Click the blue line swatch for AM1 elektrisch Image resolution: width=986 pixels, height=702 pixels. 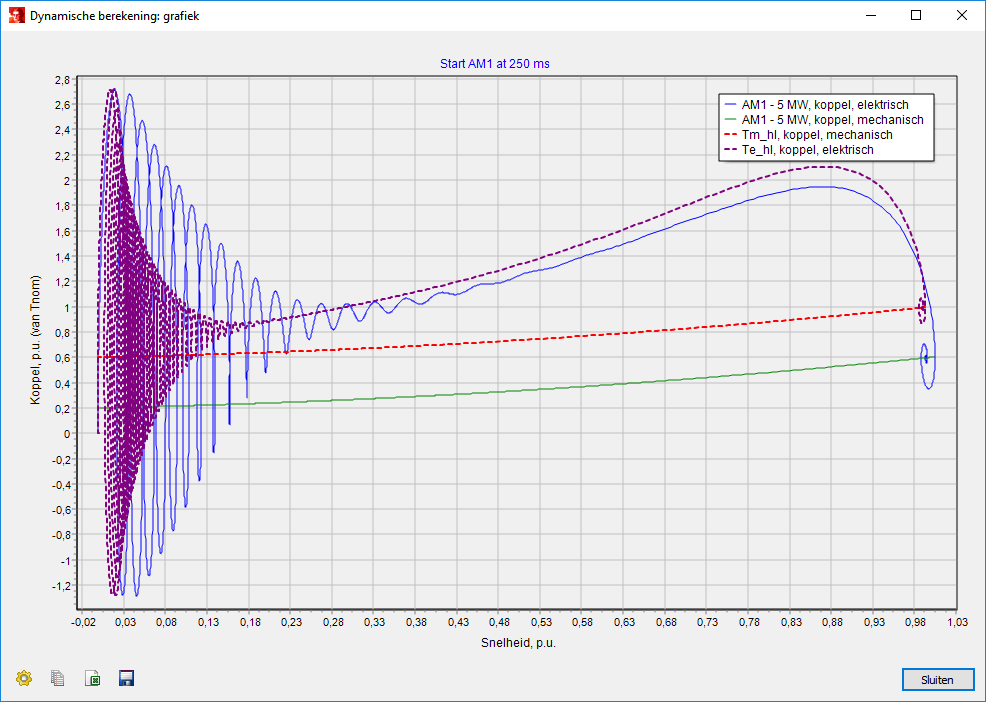click(x=729, y=105)
